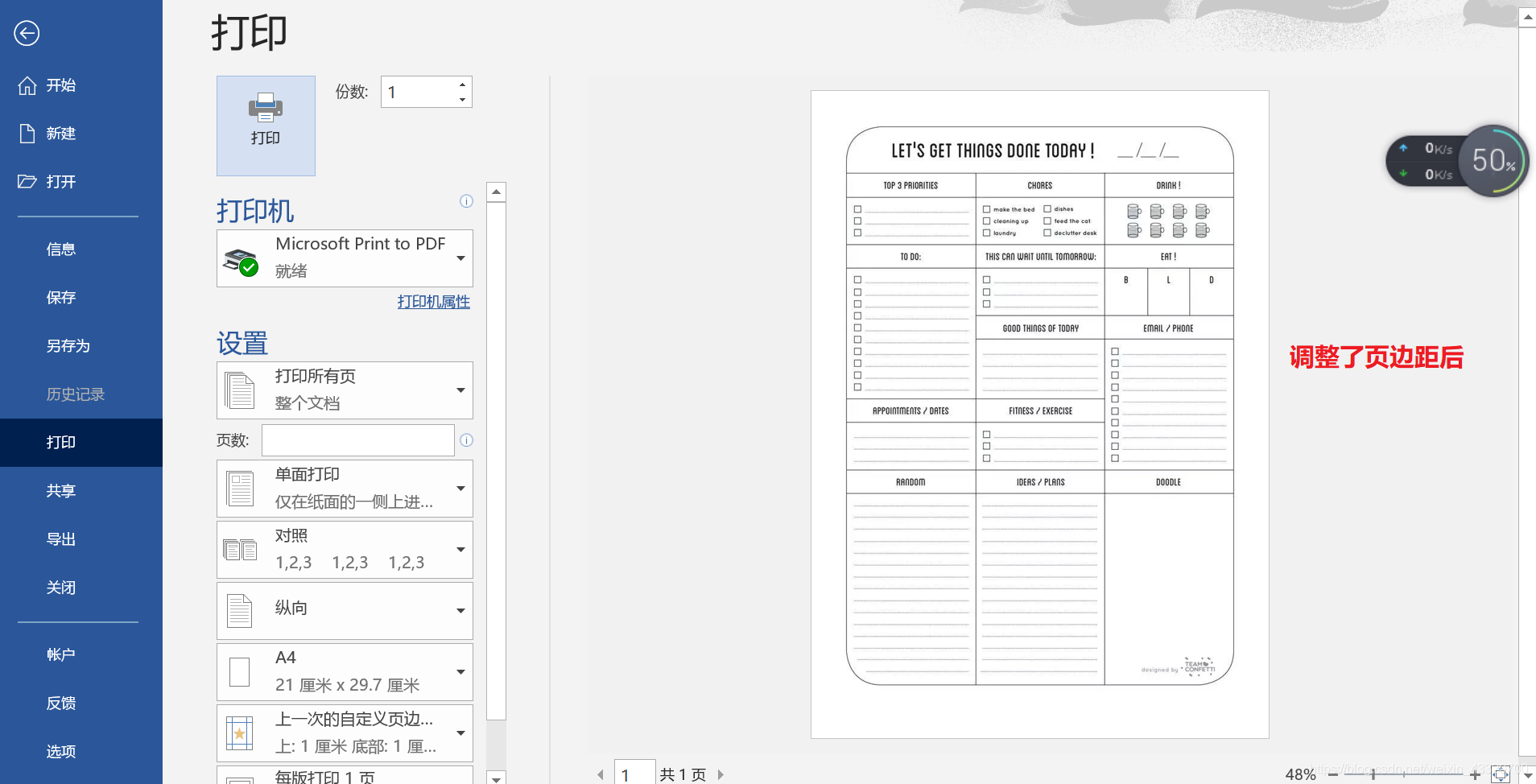Screen dimensions: 1536x784
Task: Click 保存 in the sidebar
Action: 81,298
